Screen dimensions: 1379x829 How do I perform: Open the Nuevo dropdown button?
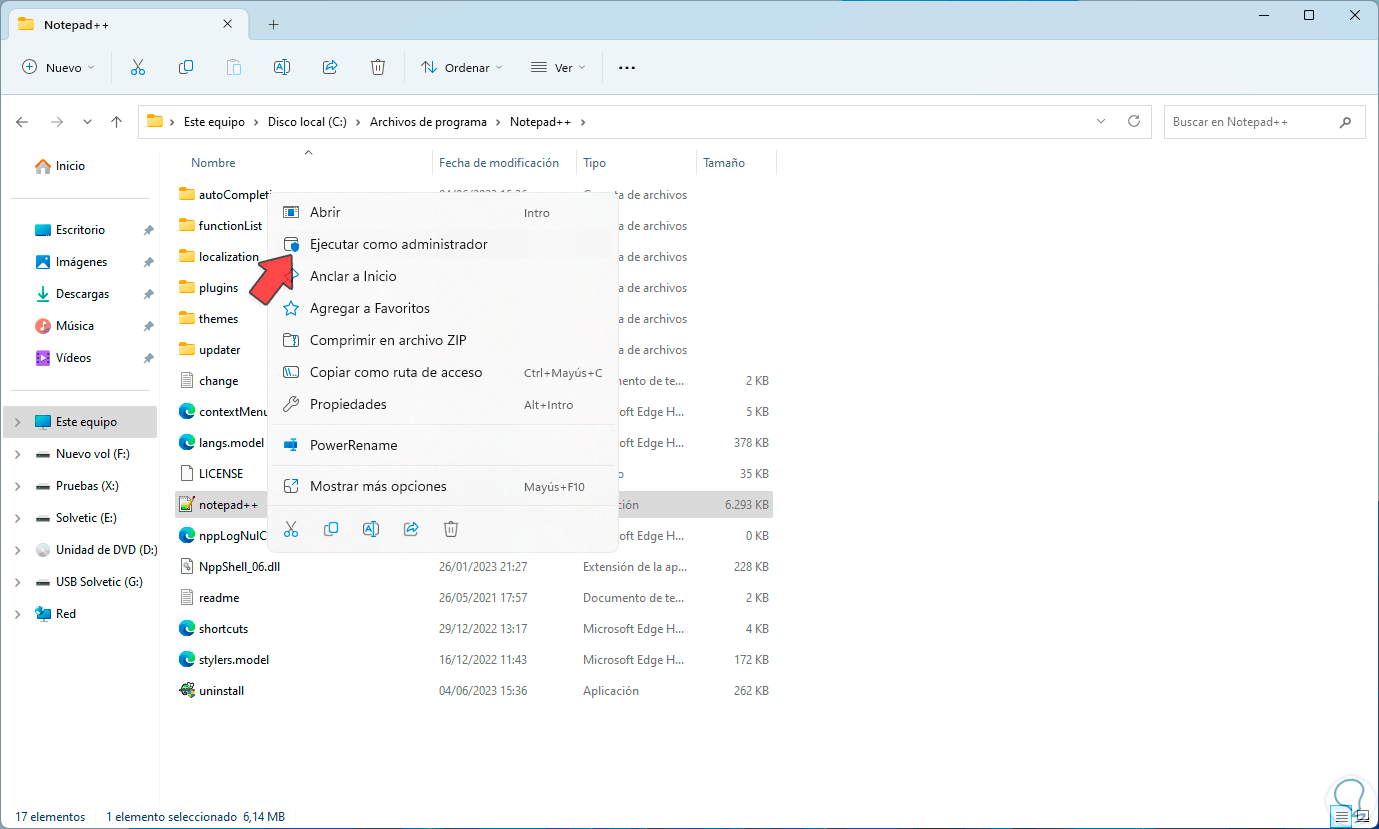tap(58, 68)
